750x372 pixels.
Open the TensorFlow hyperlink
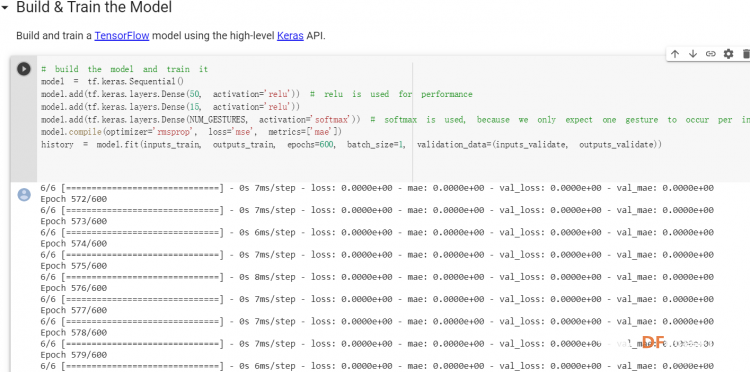pyautogui.click(x=122, y=36)
